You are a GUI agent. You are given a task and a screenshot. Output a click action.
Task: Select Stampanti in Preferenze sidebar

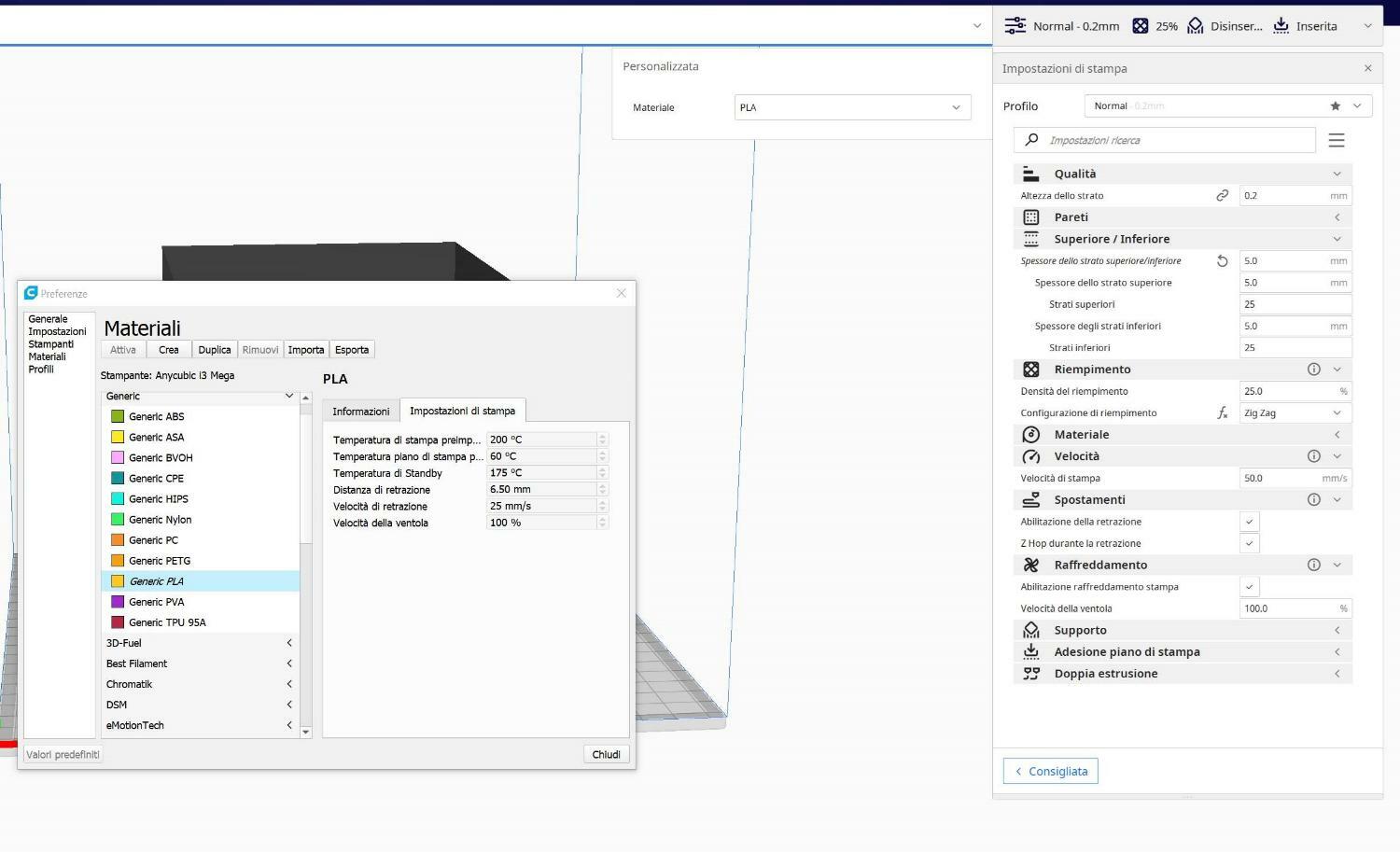50,344
